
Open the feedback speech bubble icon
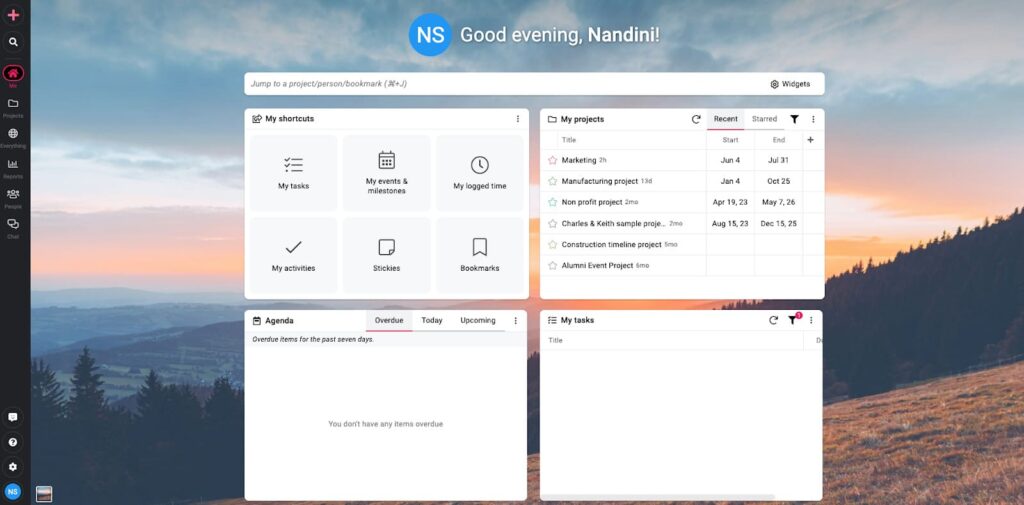tap(12, 417)
